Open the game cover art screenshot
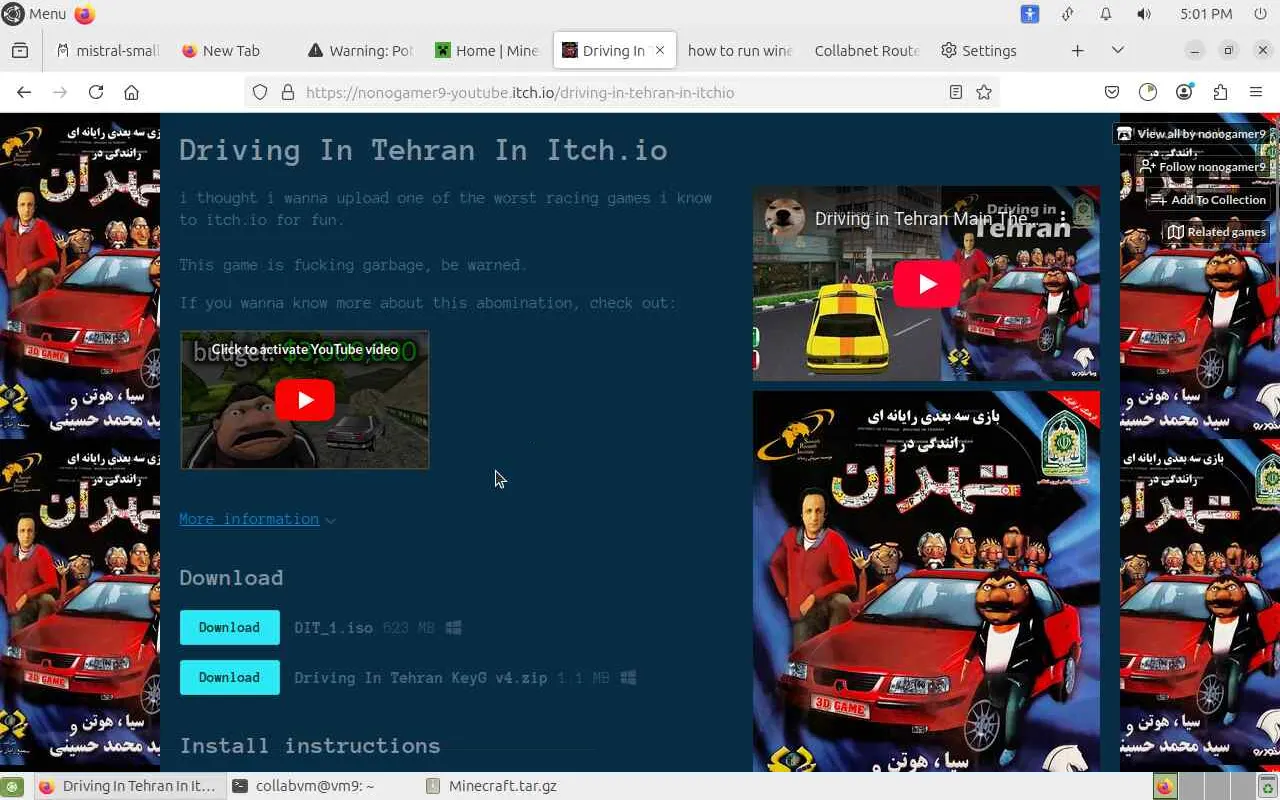 (x=926, y=581)
